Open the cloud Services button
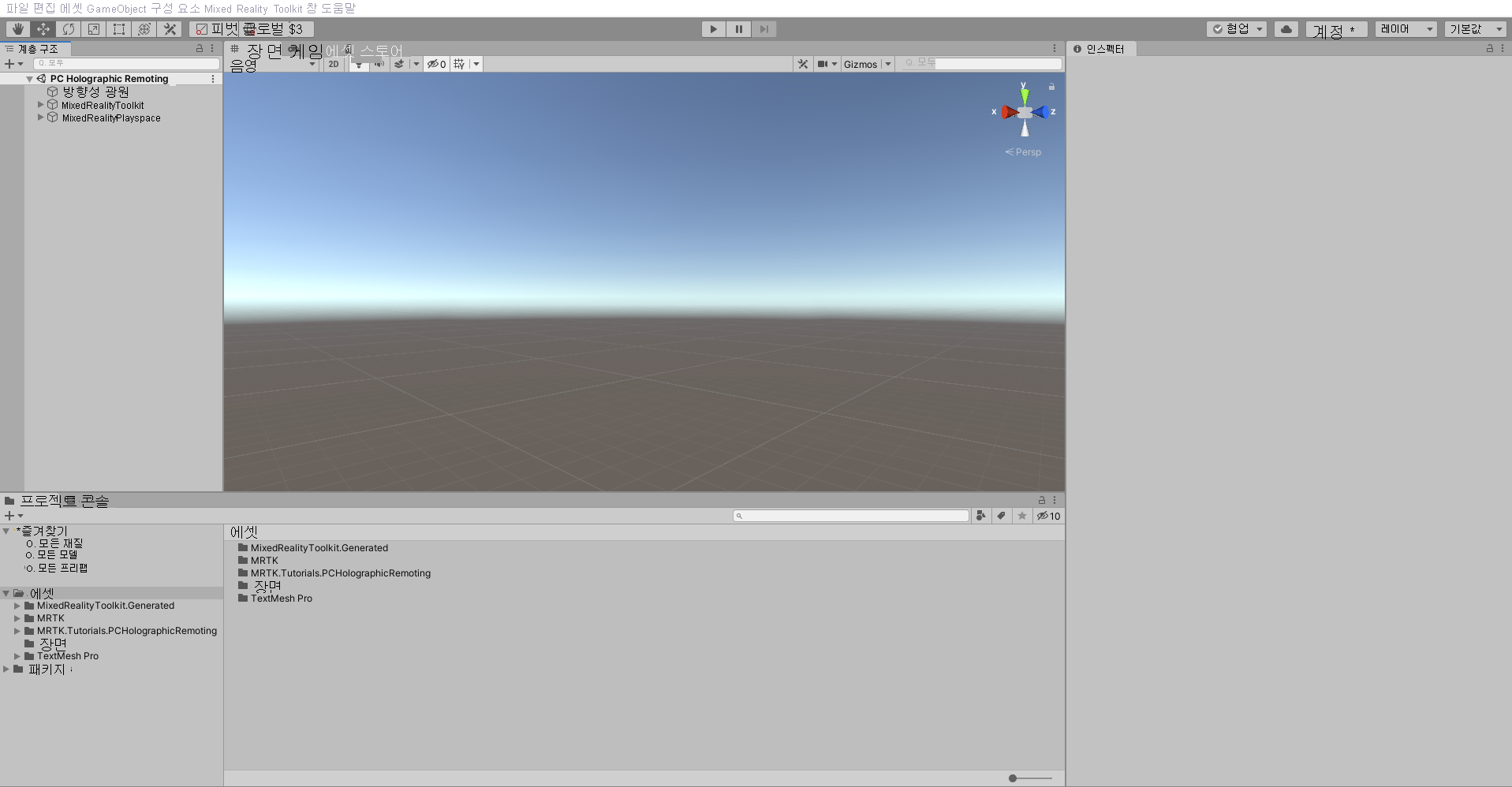This screenshot has height=787, width=1512. (x=1286, y=29)
